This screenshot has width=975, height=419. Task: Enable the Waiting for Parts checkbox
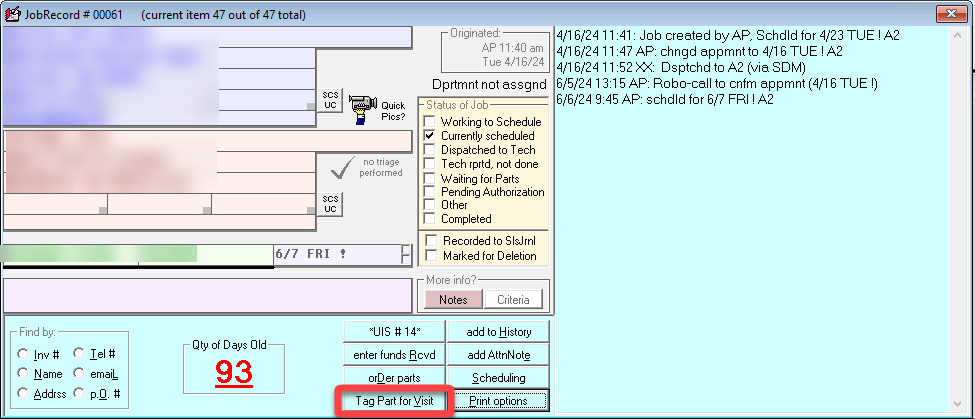430,178
